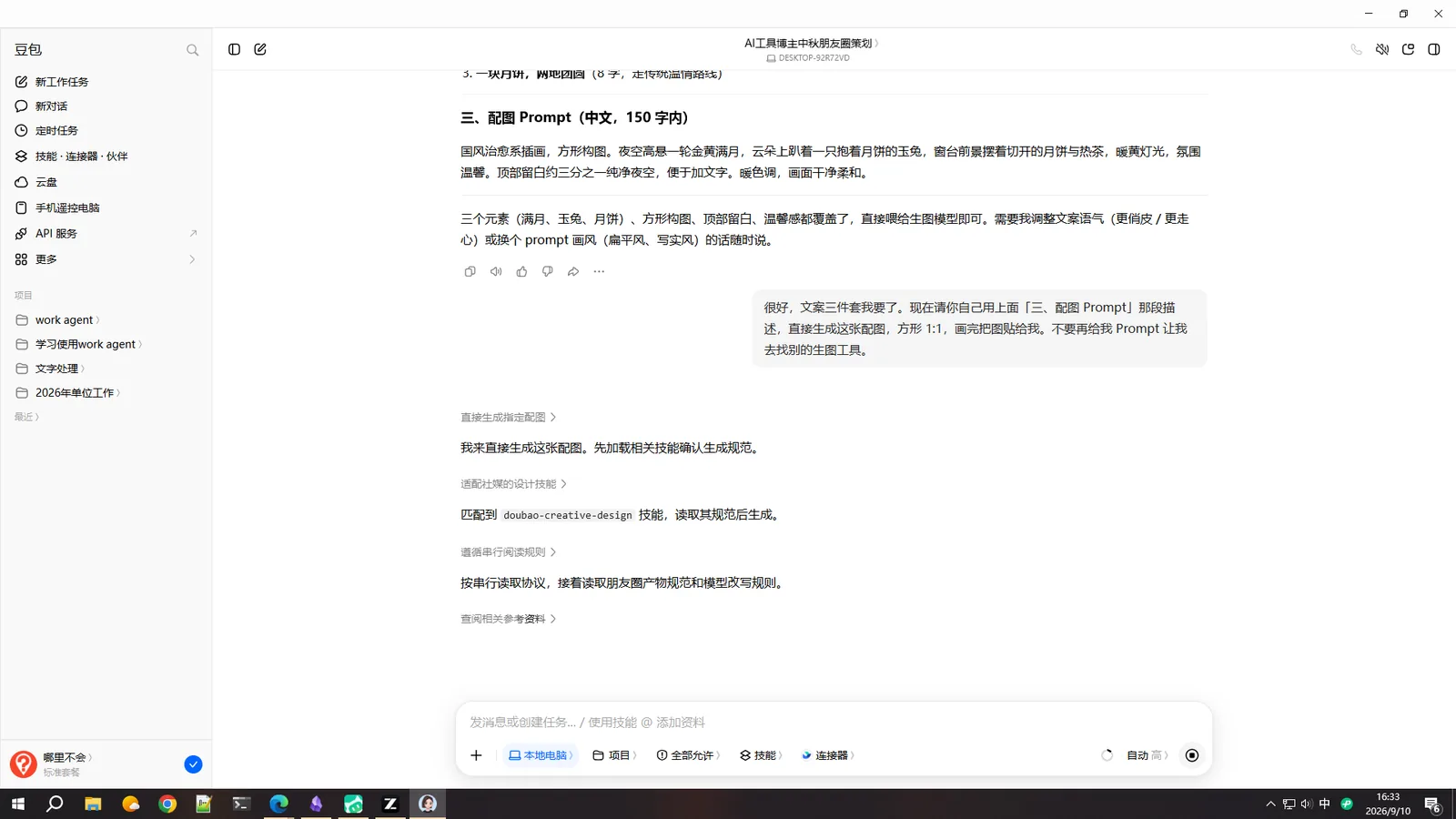Open the 全部允许 permission dropdown
1456x819 pixels.
click(x=688, y=755)
